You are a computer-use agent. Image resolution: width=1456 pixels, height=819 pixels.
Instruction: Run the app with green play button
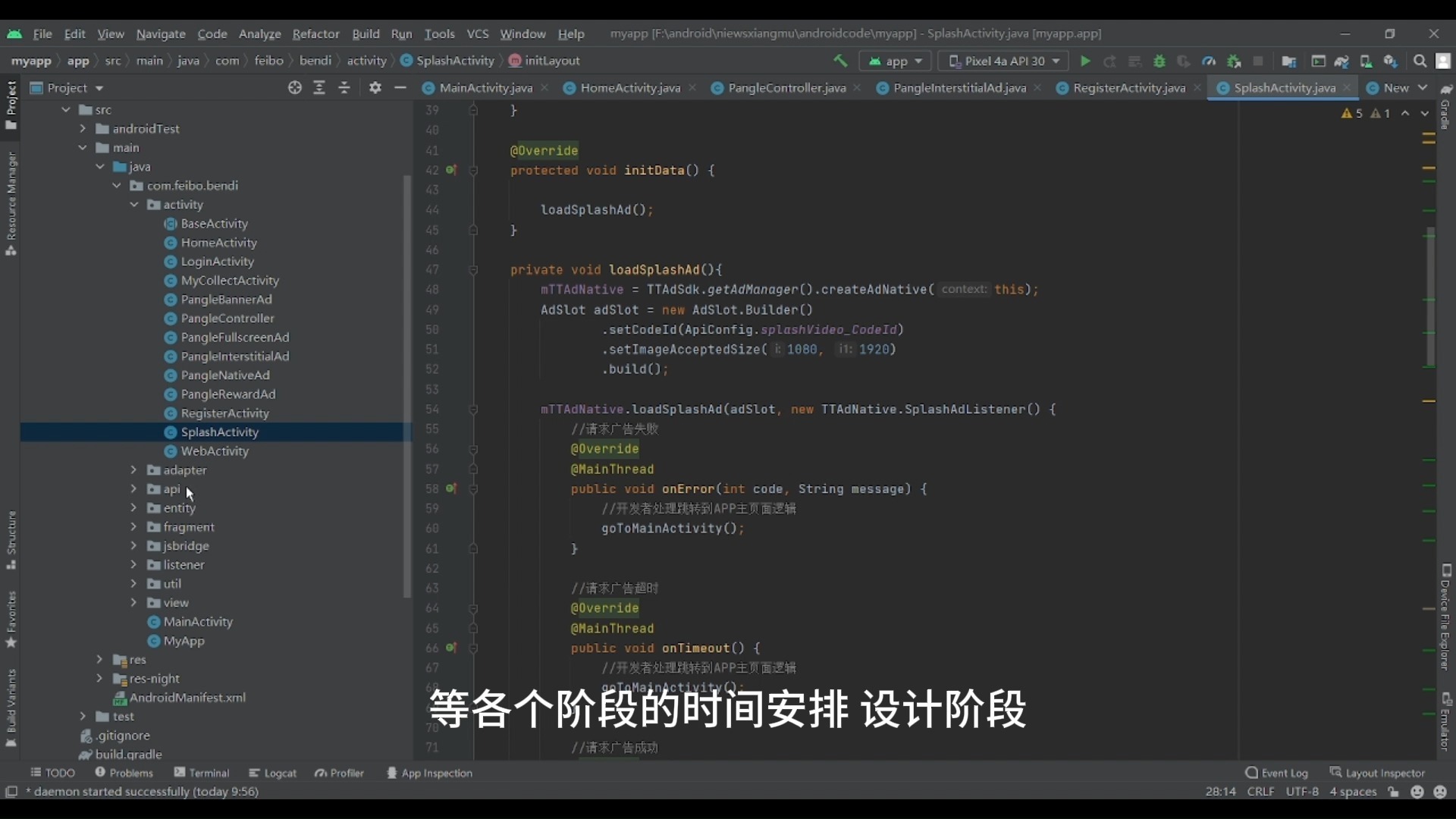[1085, 61]
